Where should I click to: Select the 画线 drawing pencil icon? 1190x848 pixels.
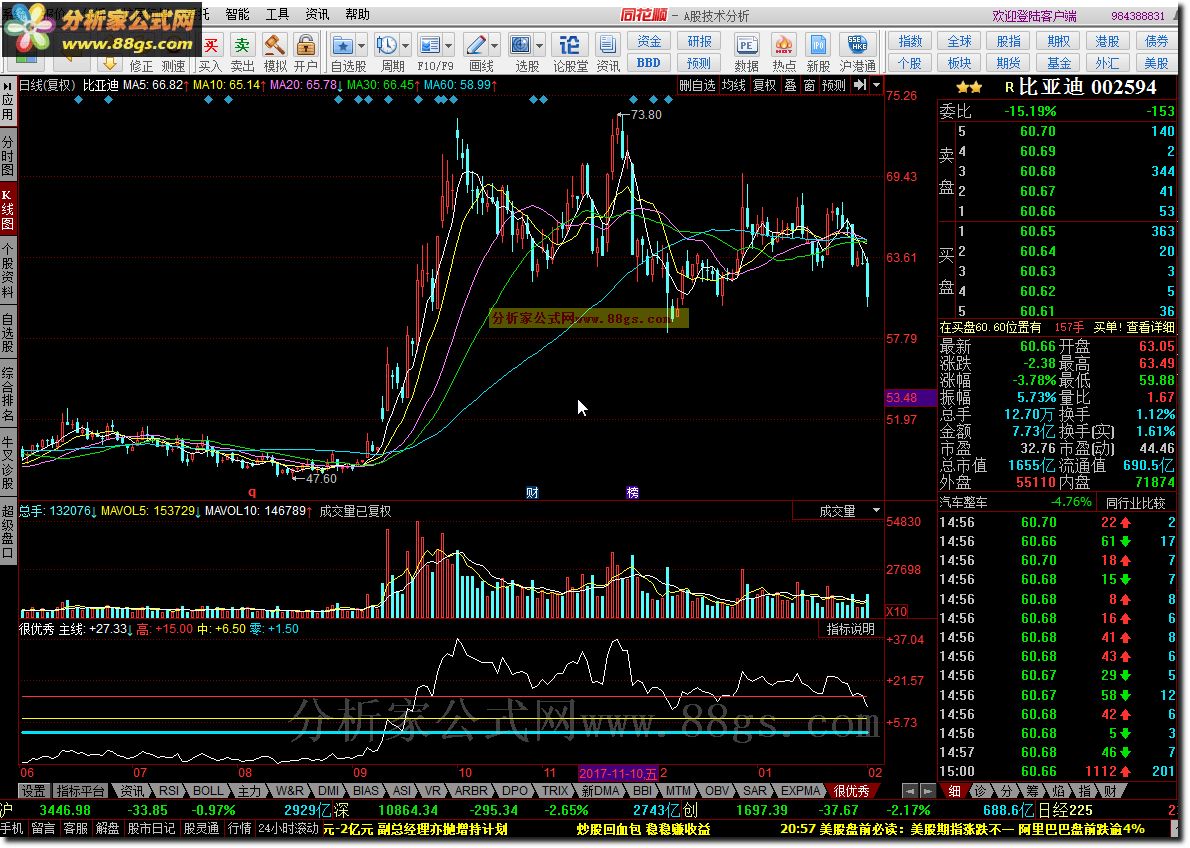(x=476, y=46)
